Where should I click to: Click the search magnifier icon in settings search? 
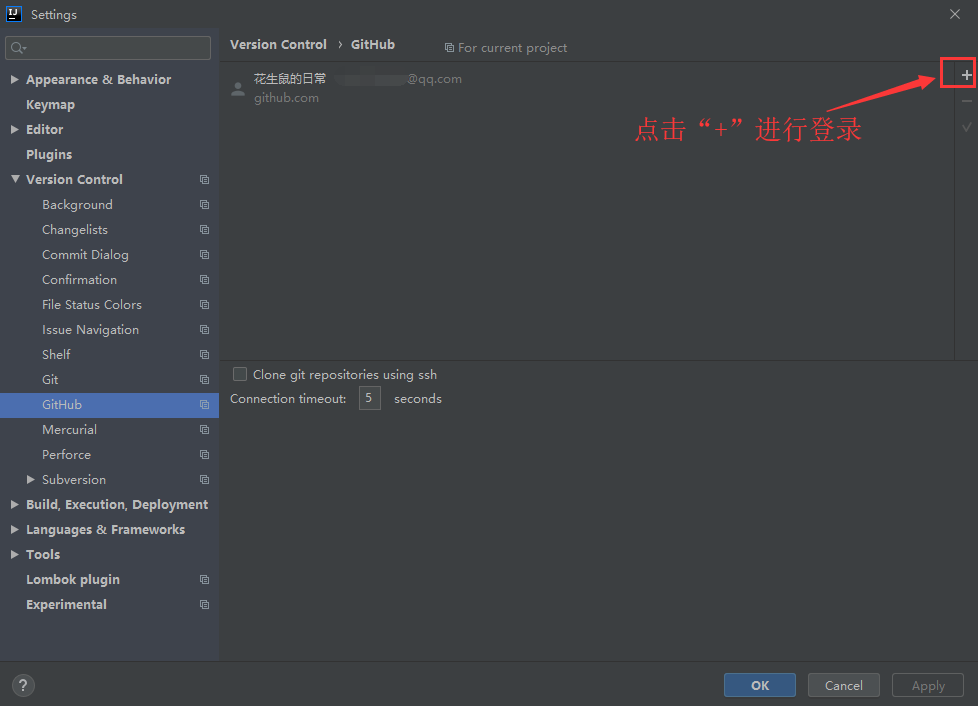[x=18, y=48]
